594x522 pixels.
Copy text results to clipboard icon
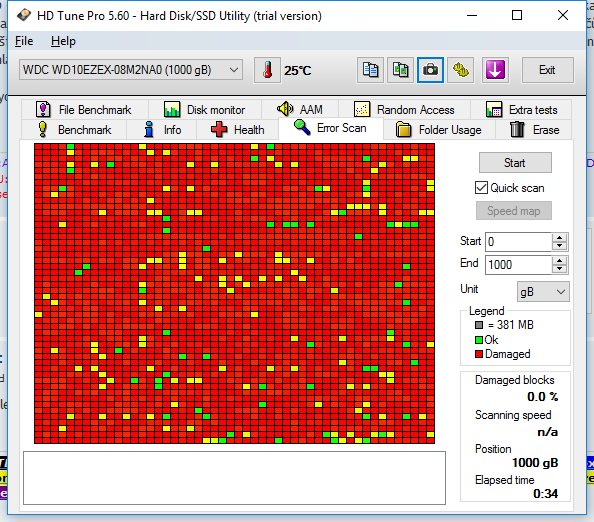(x=370, y=70)
